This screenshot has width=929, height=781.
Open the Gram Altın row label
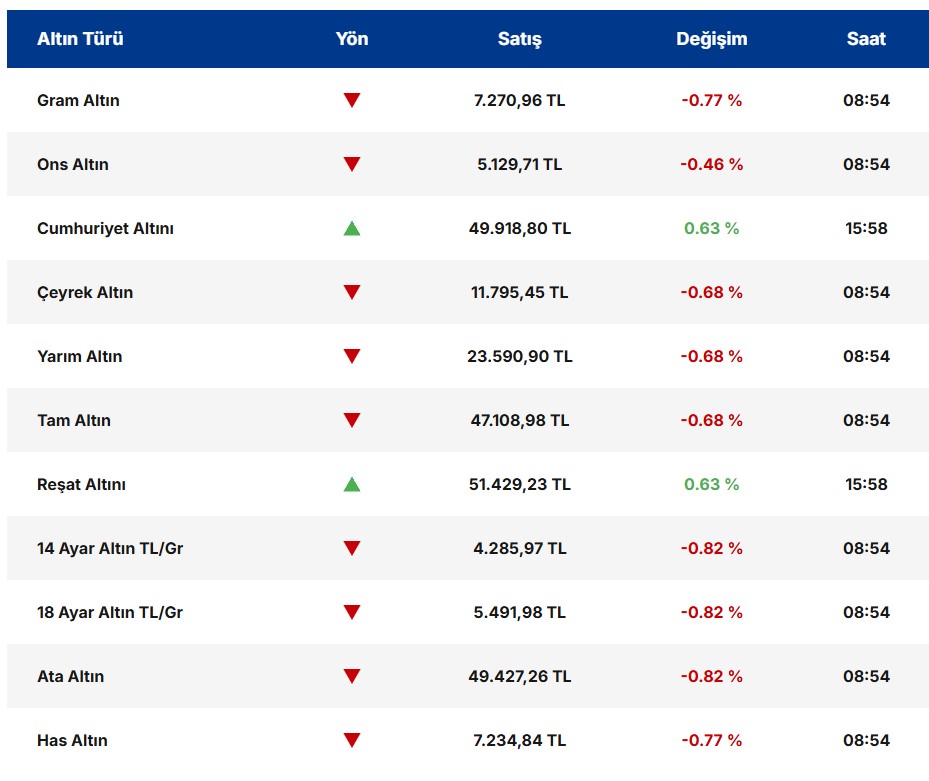coord(78,100)
